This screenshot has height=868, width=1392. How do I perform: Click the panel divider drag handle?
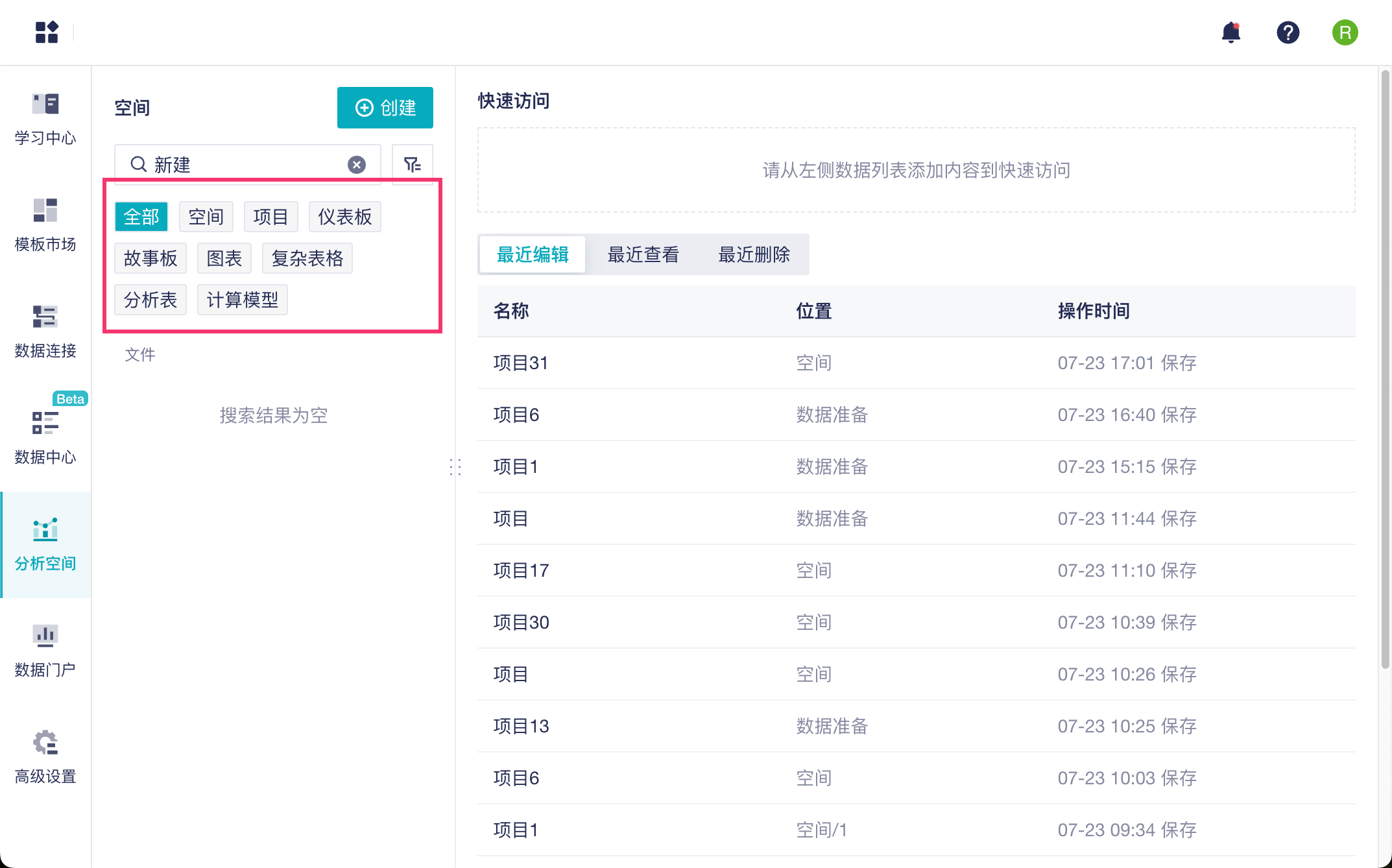coord(455,466)
